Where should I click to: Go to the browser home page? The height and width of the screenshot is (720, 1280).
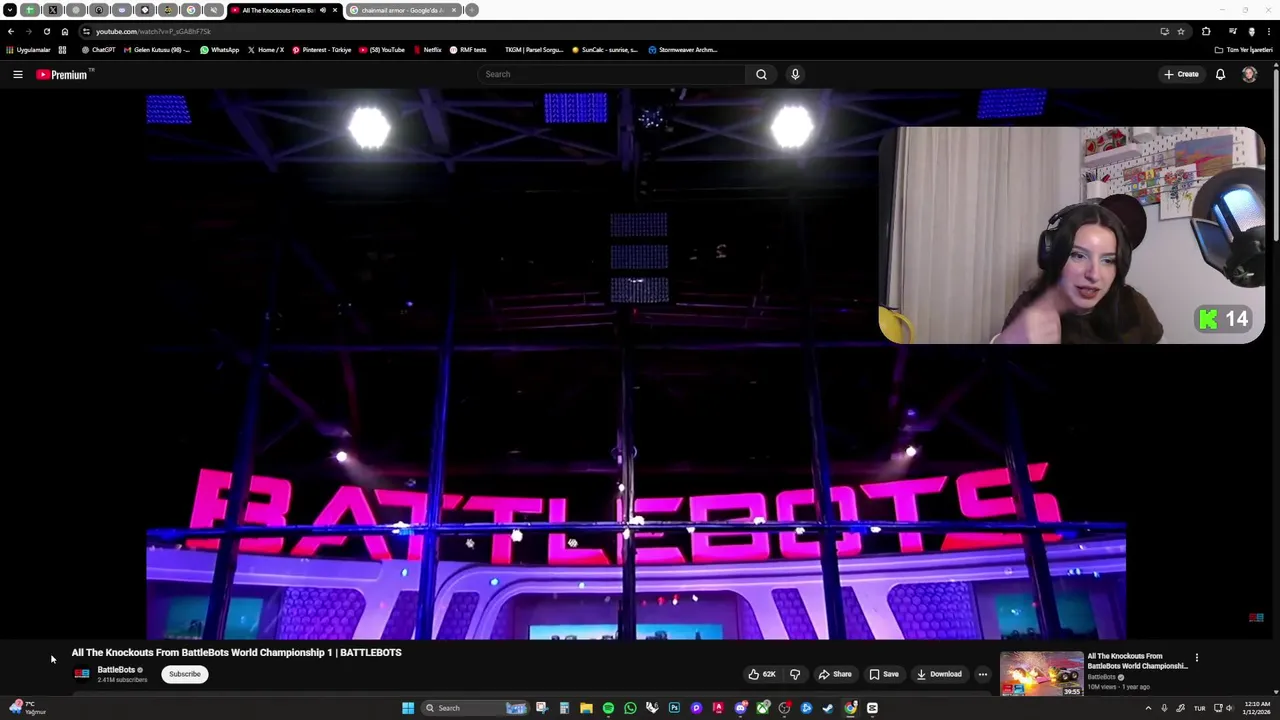pos(65,31)
